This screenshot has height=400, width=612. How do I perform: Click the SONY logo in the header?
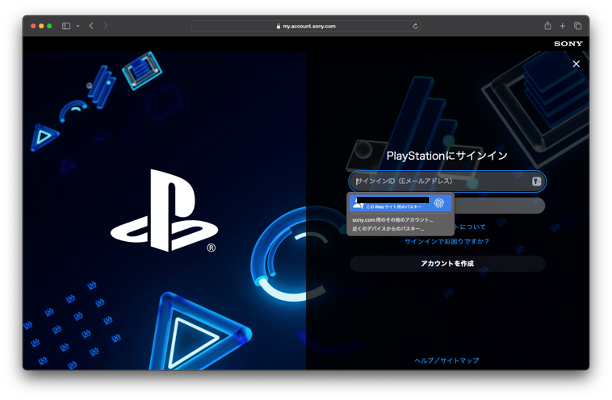point(568,44)
